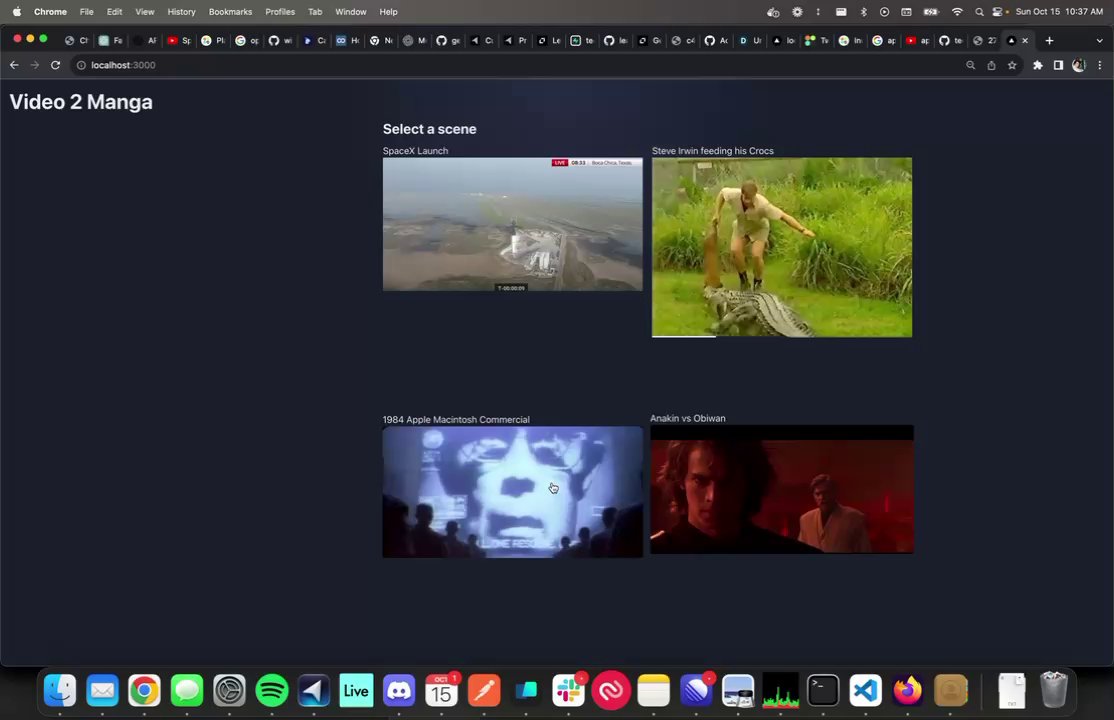Open Discord from the dock

399,690
